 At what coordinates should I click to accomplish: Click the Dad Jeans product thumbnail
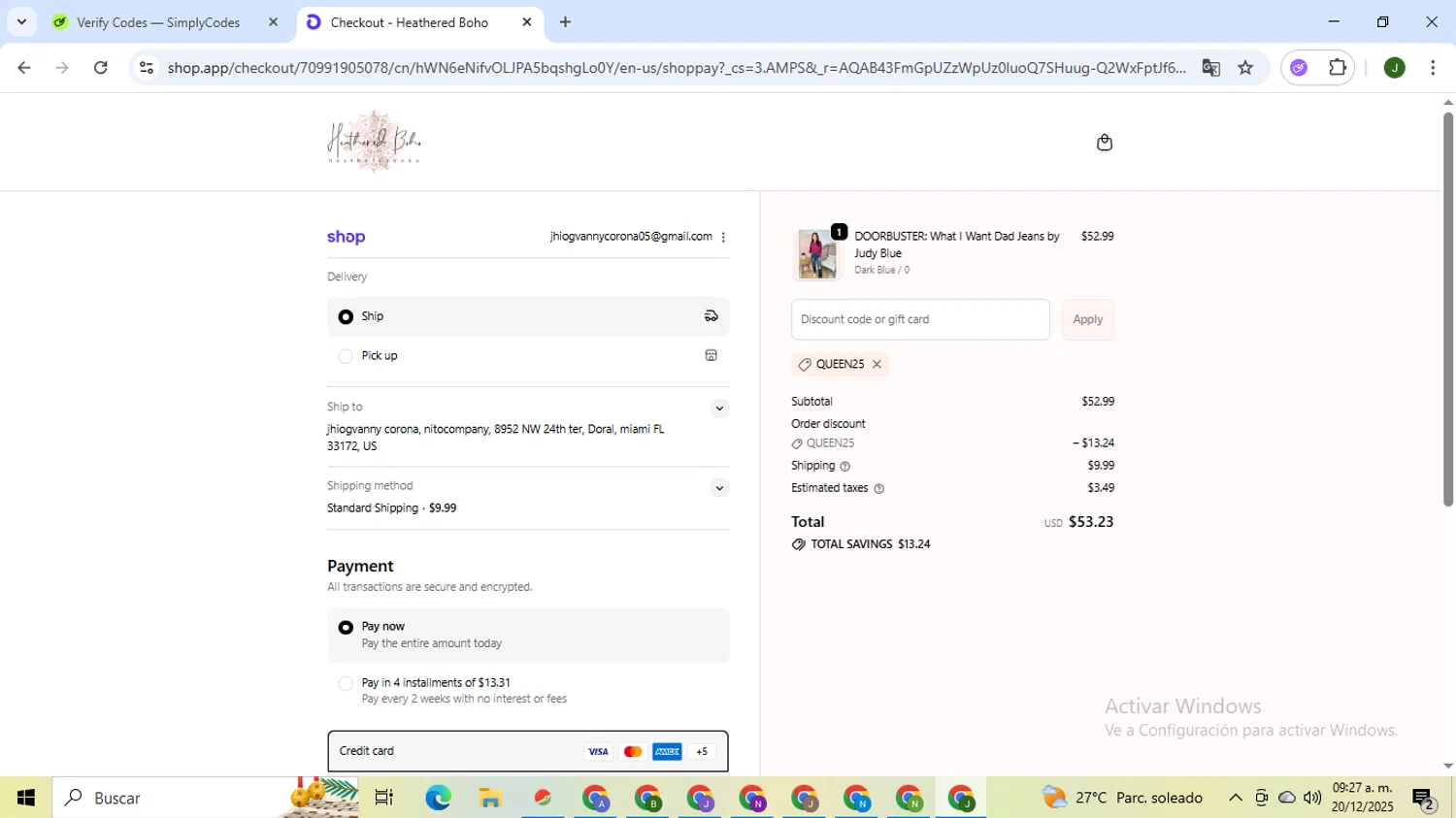coord(817,254)
